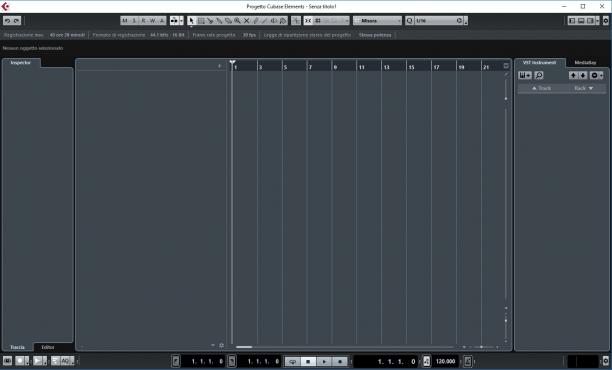This screenshot has height=370, width=612.
Task: Stop playback with the Stop button
Action: pyautogui.click(x=308, y=361)
